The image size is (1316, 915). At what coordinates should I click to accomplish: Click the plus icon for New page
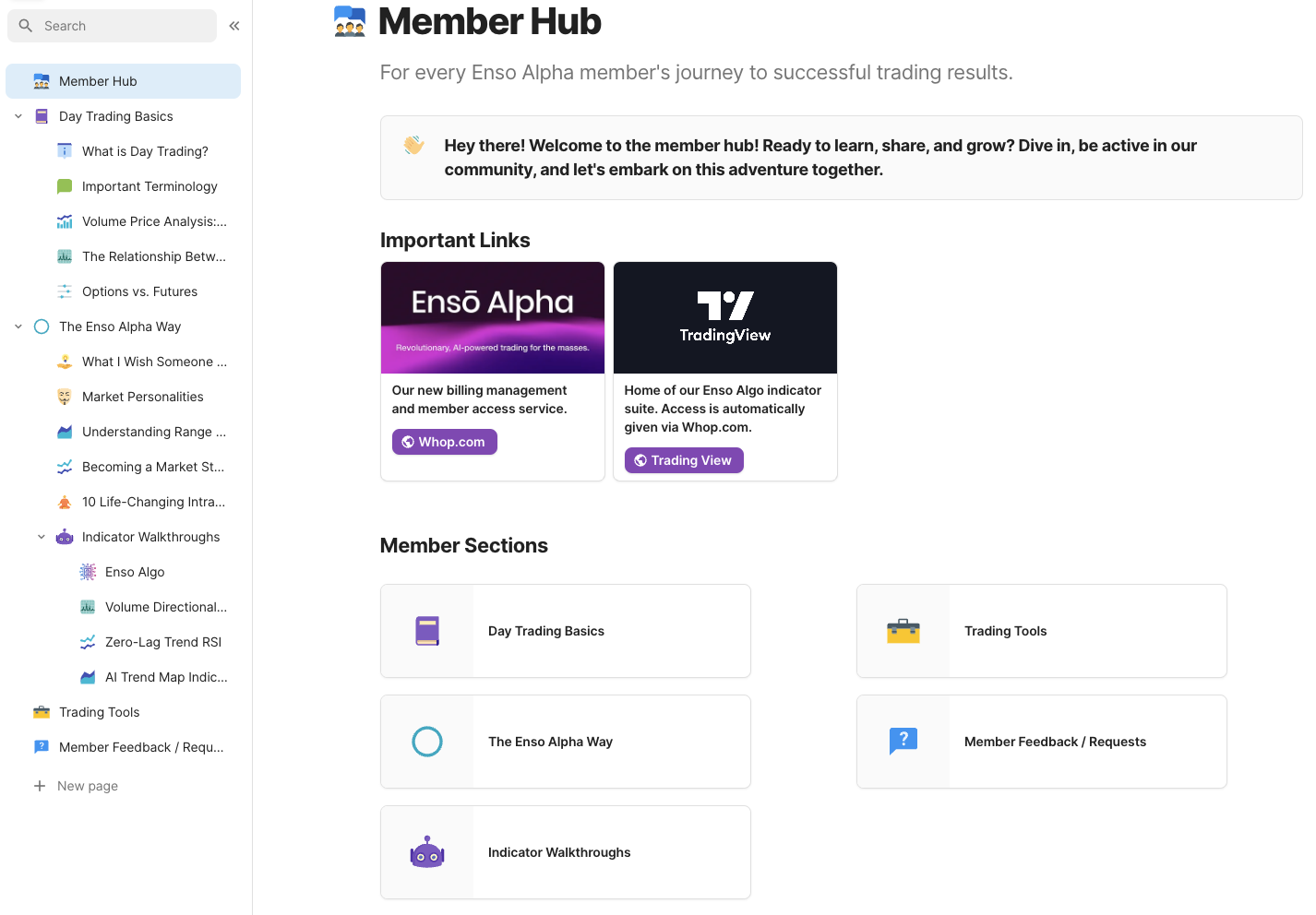point(40,786)
